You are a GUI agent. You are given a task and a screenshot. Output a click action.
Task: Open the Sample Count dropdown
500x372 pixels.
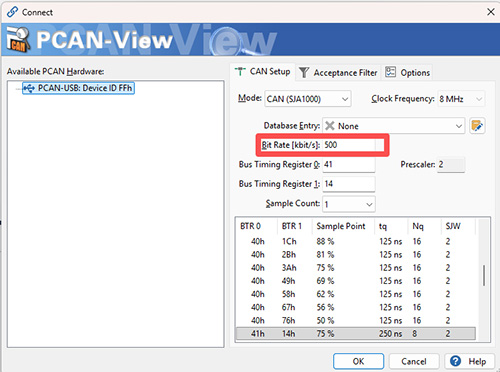point(349,204)
